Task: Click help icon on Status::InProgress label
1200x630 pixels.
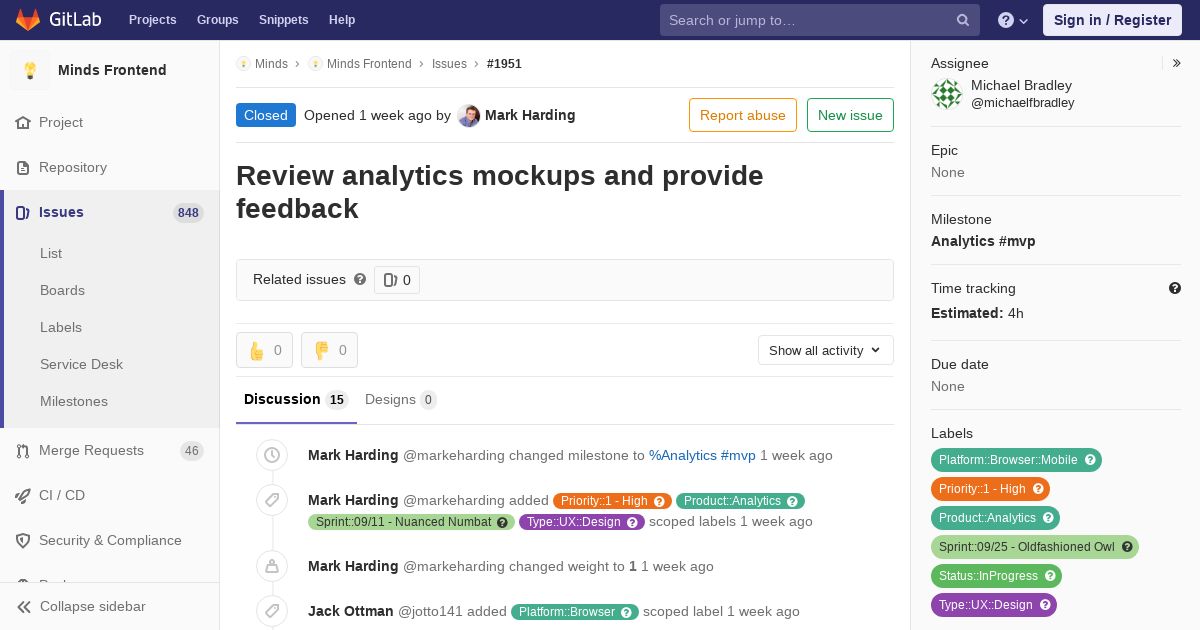Action: [1050, 576]
